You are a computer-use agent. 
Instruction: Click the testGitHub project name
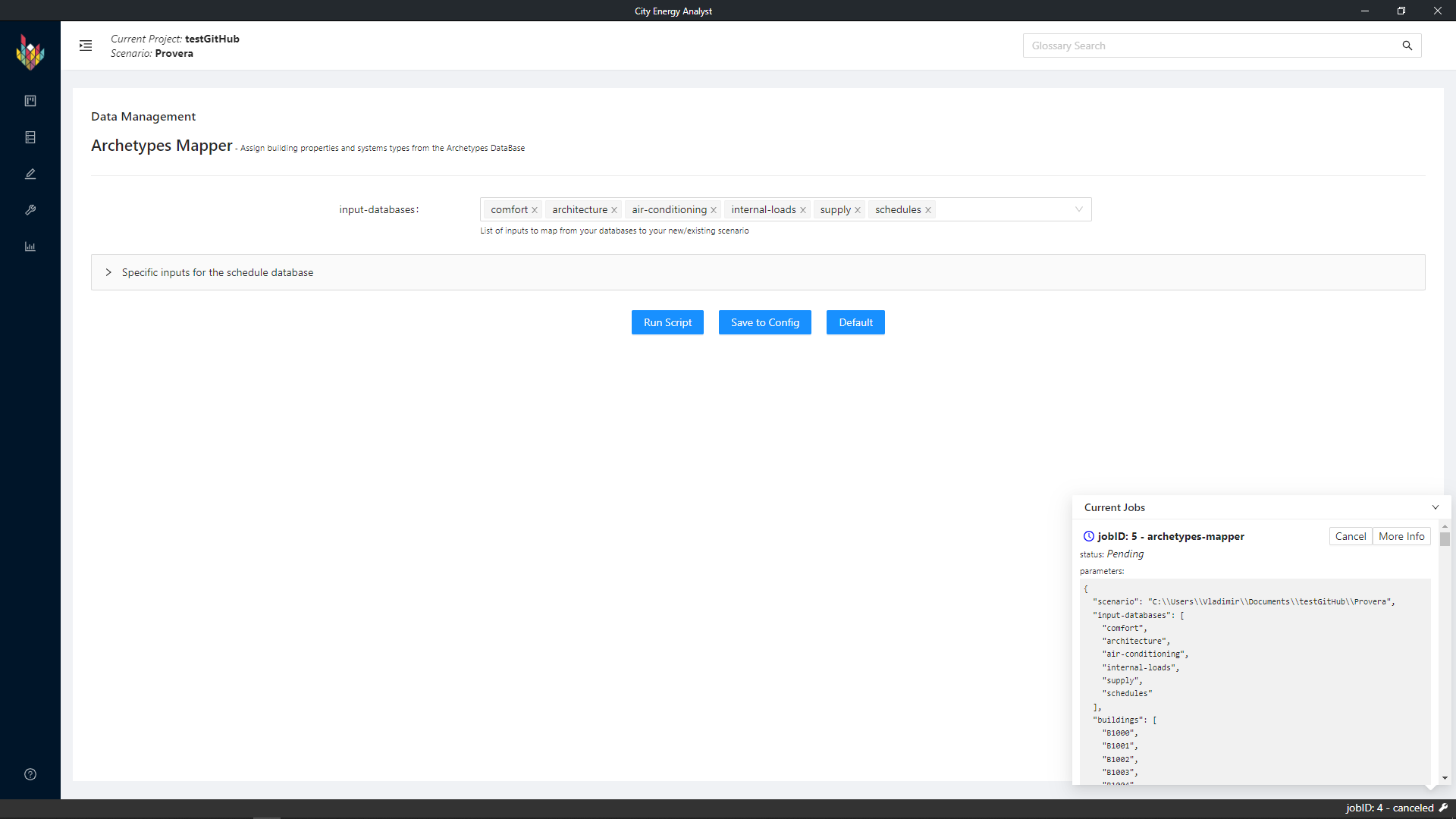click(x=212, y=39)
